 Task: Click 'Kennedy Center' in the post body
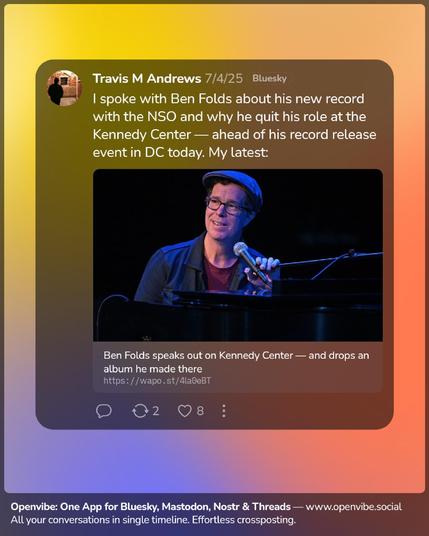tap(142, 135)
